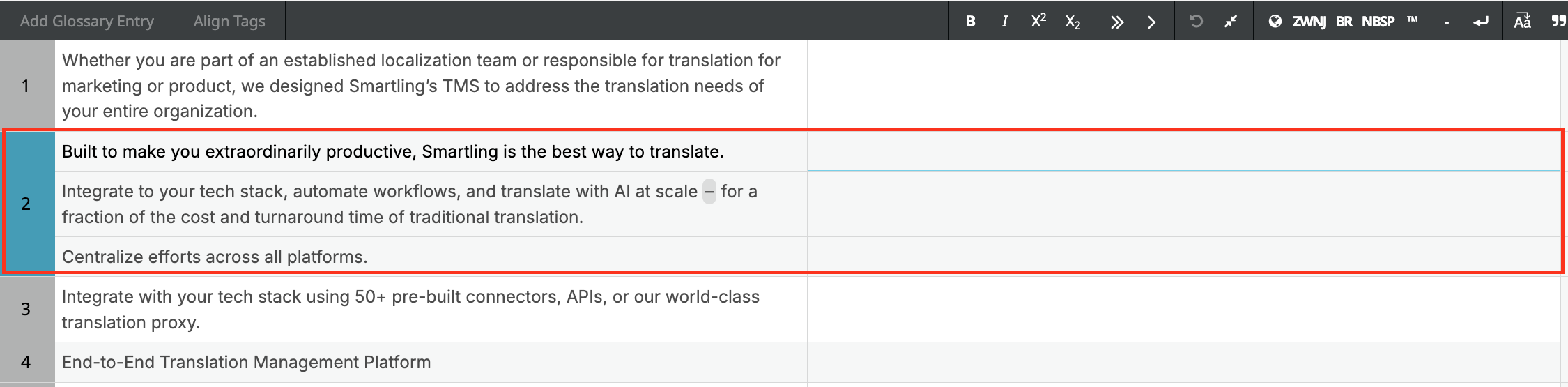
Task: Apply subscript formatting
Action: [1073, 22]
